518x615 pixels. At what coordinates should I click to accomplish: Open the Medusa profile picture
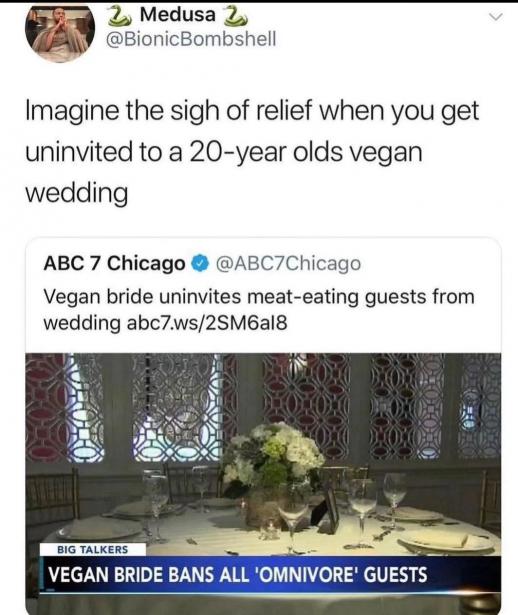coord(60,35)
